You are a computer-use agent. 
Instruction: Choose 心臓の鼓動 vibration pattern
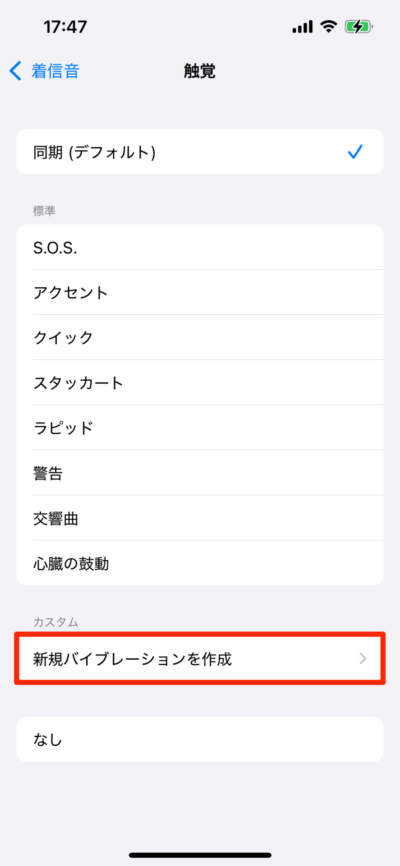(200, 563)
